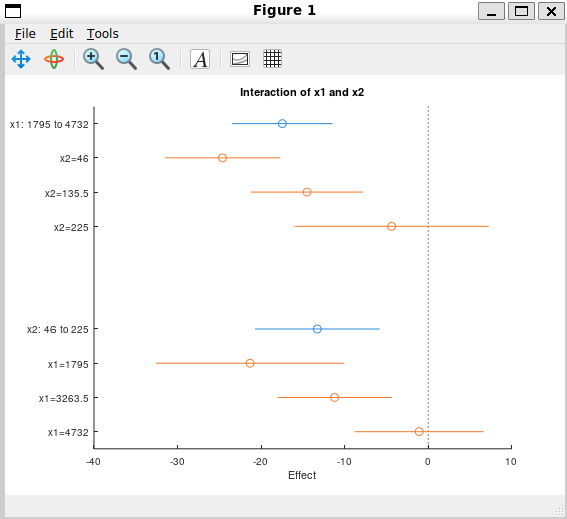Toggle the grid icon in toolbar
Viewport: 567px width, 519px height.
tap(272, 59)
